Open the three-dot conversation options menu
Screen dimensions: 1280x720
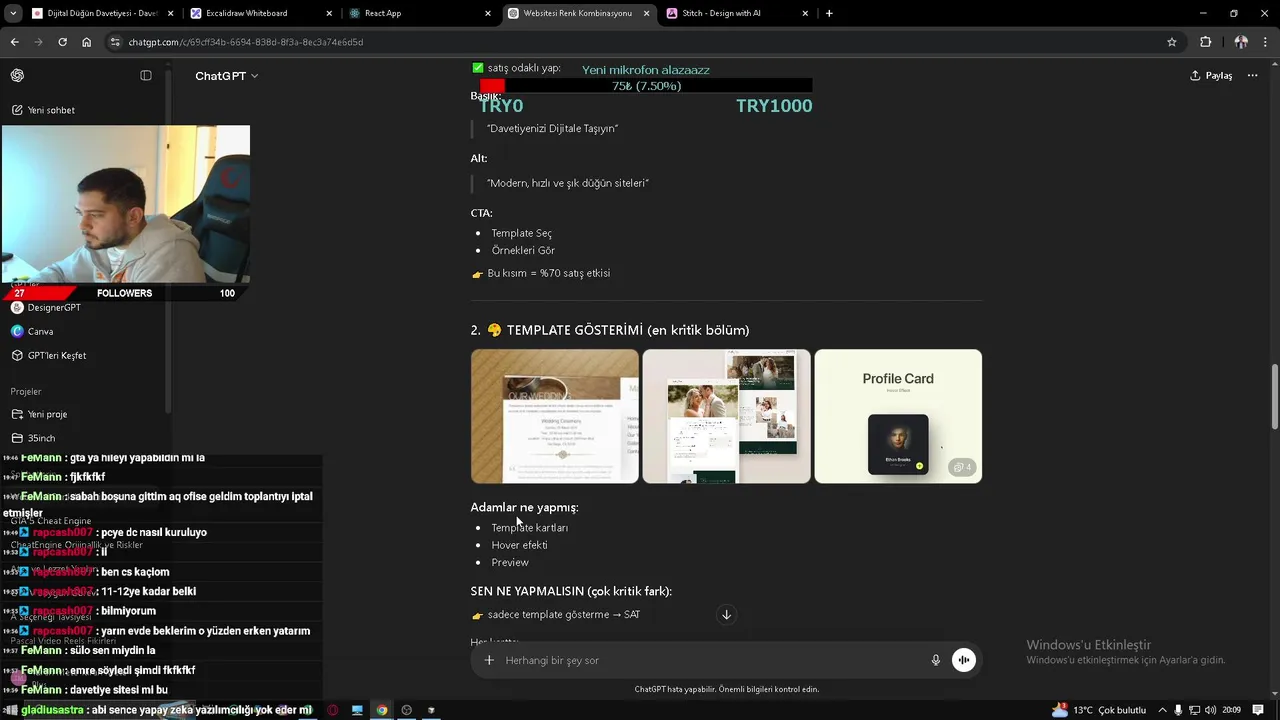point(1252,76)
